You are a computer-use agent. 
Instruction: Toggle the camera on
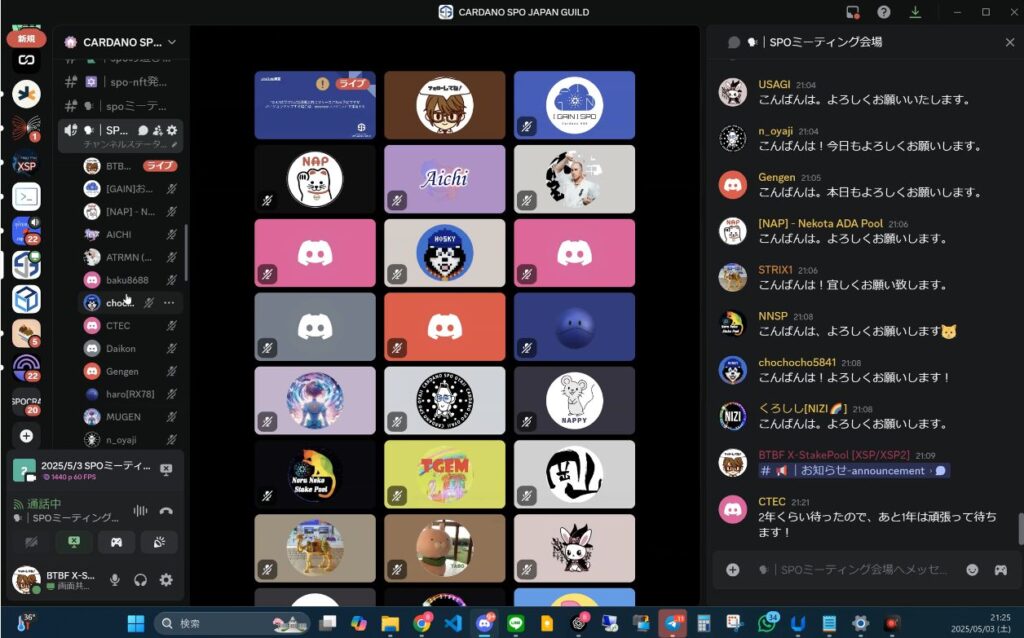(x=31, y=542)
